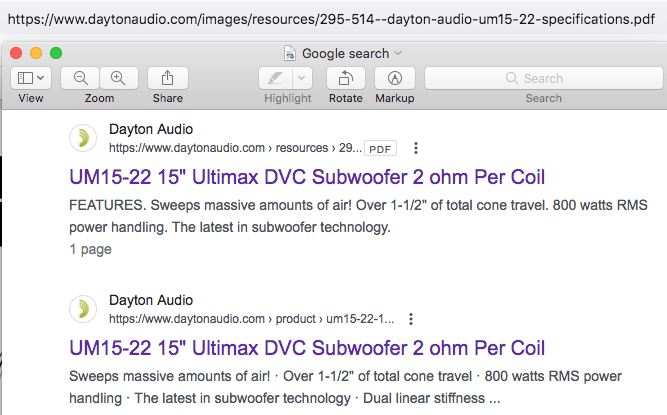Image resolution: width=667 pixels, height=415 pixels.
Task: Select the Highlight pen tool
Action: tap(276, 78)
